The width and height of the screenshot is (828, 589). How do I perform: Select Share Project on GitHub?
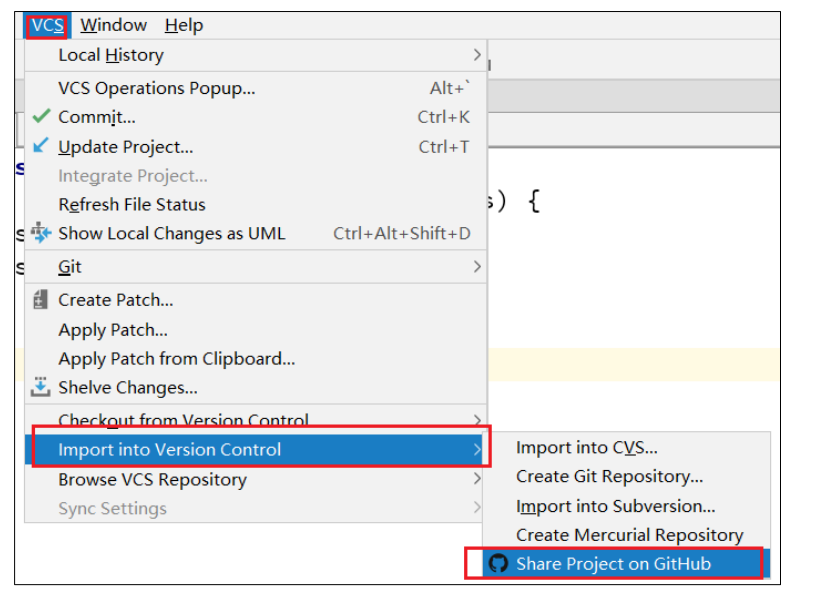click(x=626, y=564)
